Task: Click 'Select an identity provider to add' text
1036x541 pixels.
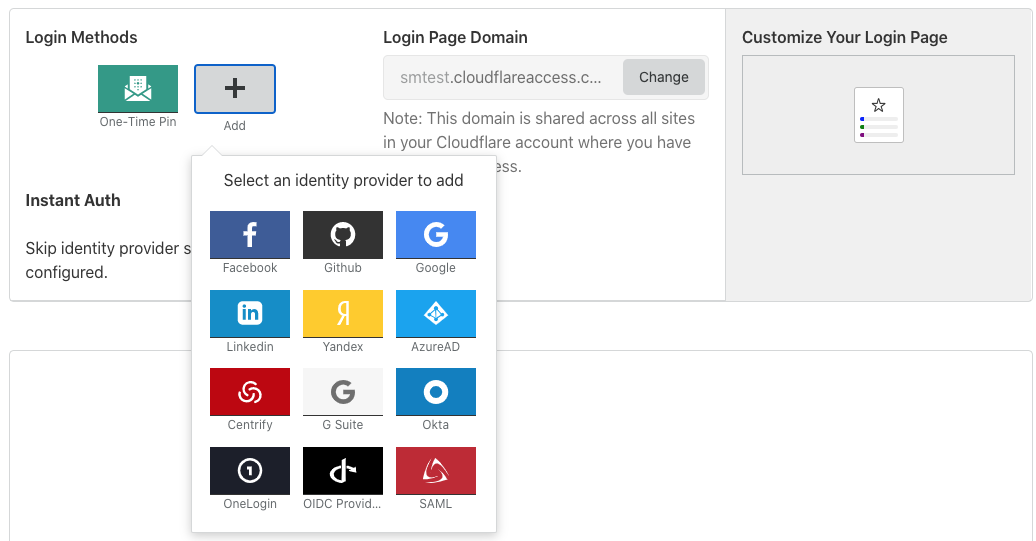Action: click(x=344, y=180)
